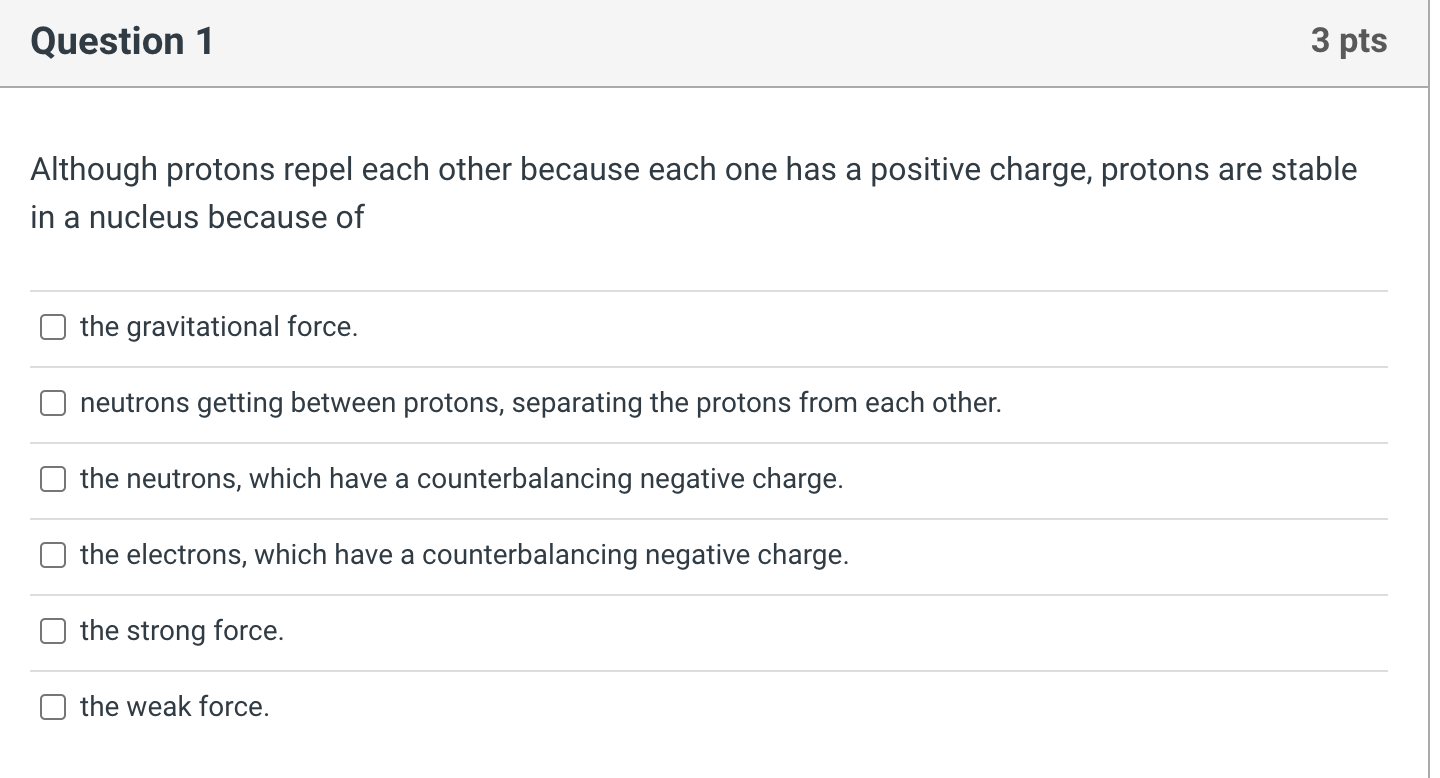Check the neutrons counterbalancing negative charge answer
This screenshot has height=778, width=1440.
(x=52, y=479)
